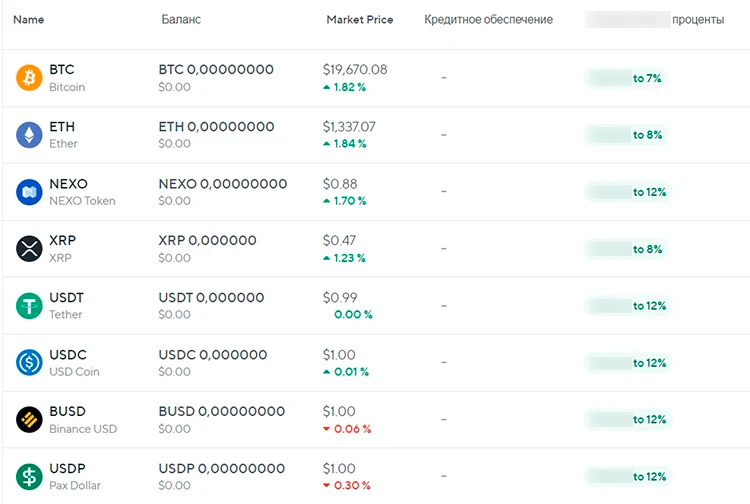Sort by the Баланс column header
Screen dimensions: 750x504
click(180, 20)
